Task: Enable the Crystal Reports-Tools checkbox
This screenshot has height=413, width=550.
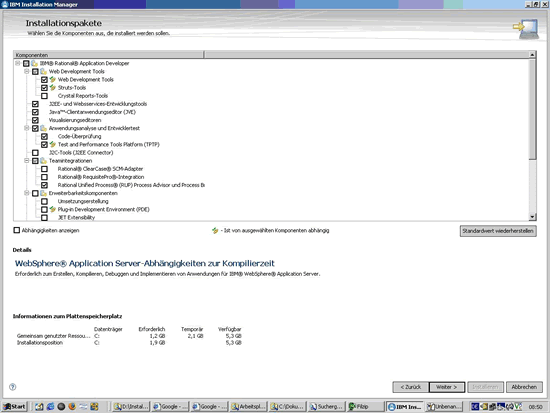Action: tap(44, 96)
